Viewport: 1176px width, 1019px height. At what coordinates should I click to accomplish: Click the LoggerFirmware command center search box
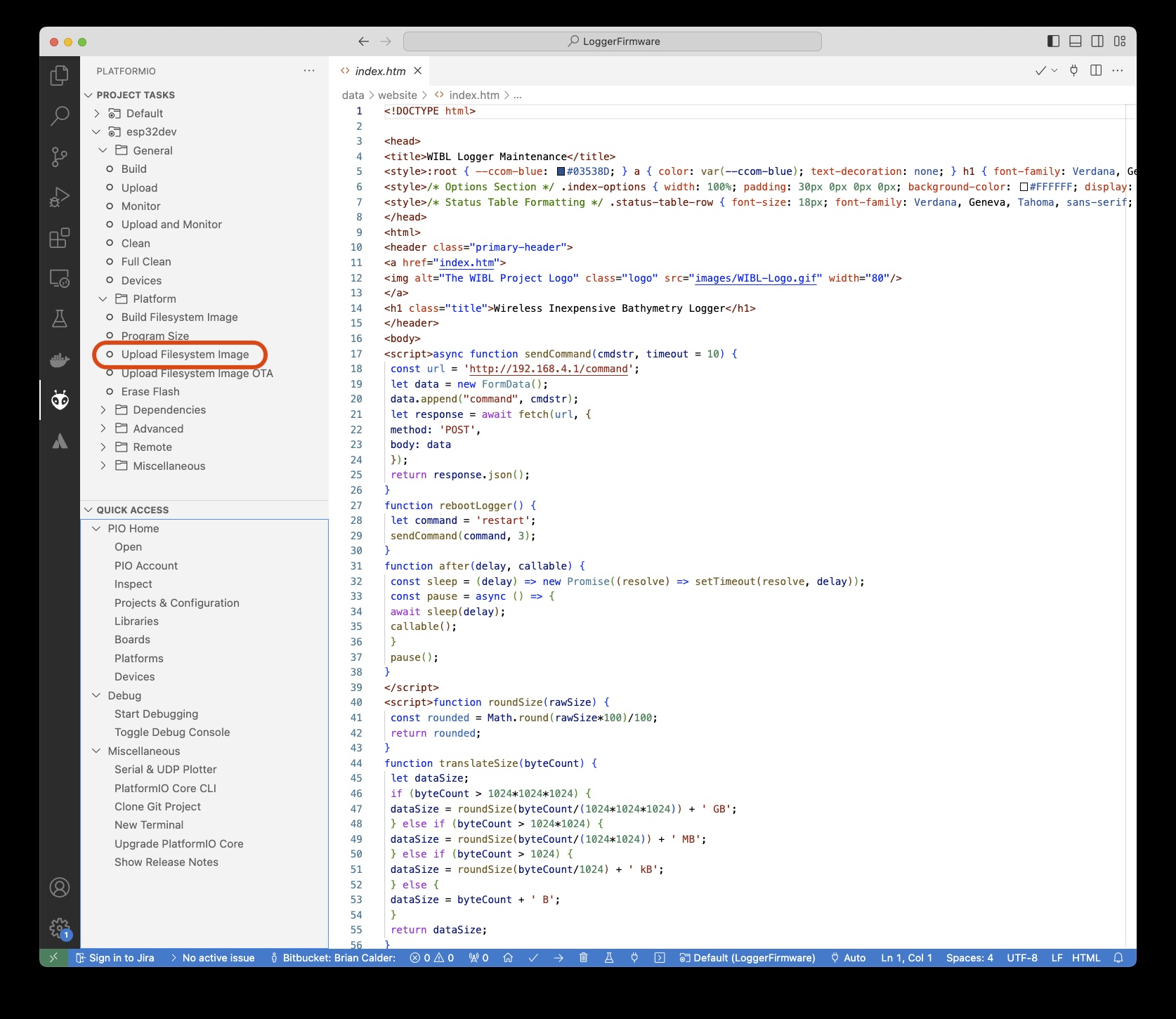[x=613, y=41]
